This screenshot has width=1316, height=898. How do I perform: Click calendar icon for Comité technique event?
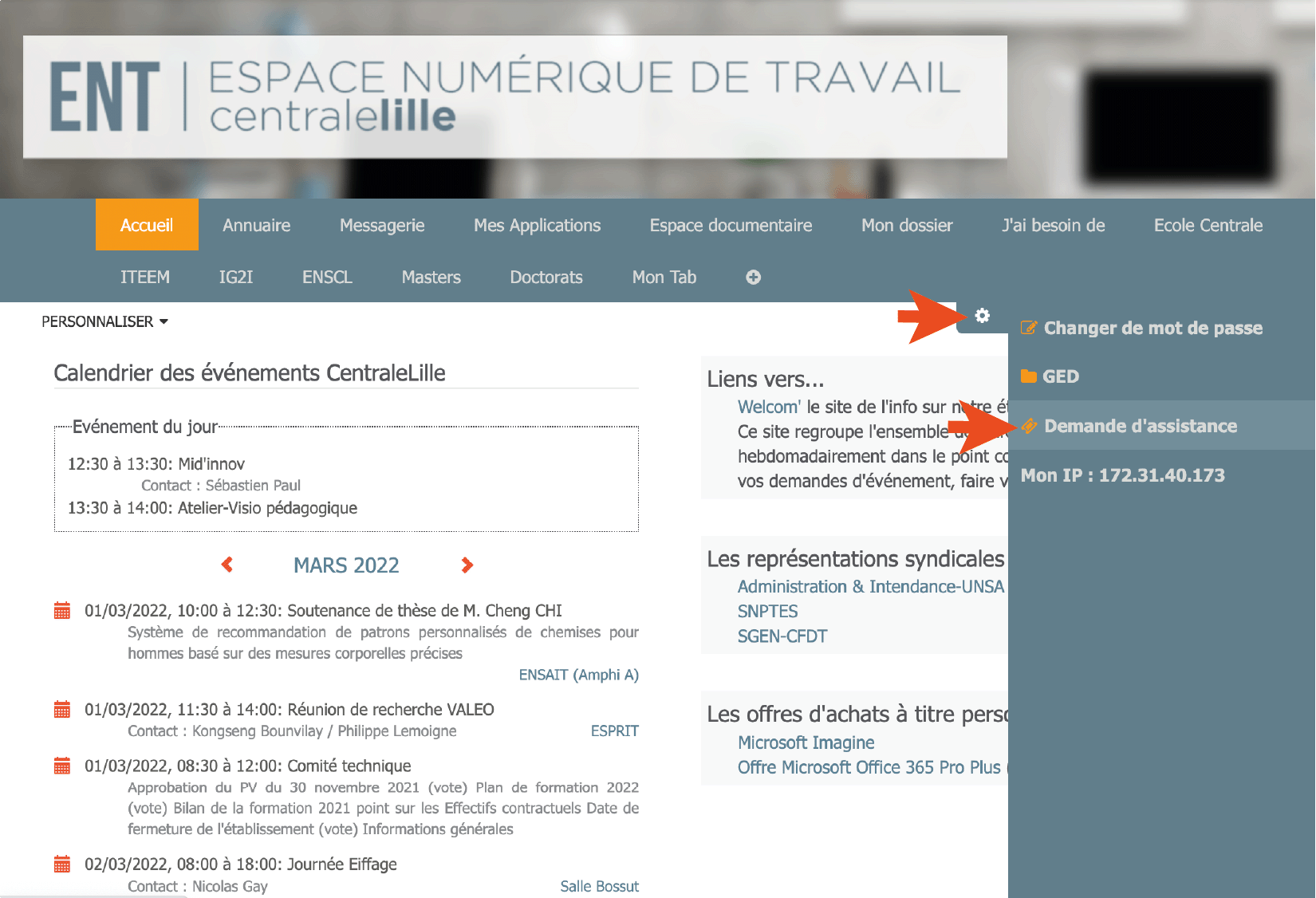point(62,766)
